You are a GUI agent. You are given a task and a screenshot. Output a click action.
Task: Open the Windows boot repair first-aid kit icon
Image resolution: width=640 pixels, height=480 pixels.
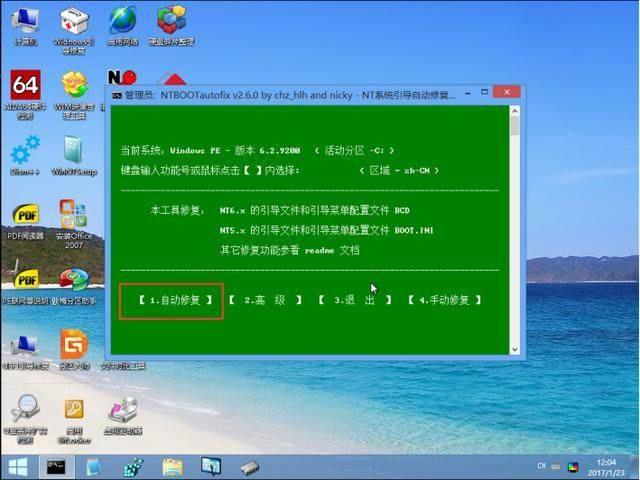coord(74,29)
